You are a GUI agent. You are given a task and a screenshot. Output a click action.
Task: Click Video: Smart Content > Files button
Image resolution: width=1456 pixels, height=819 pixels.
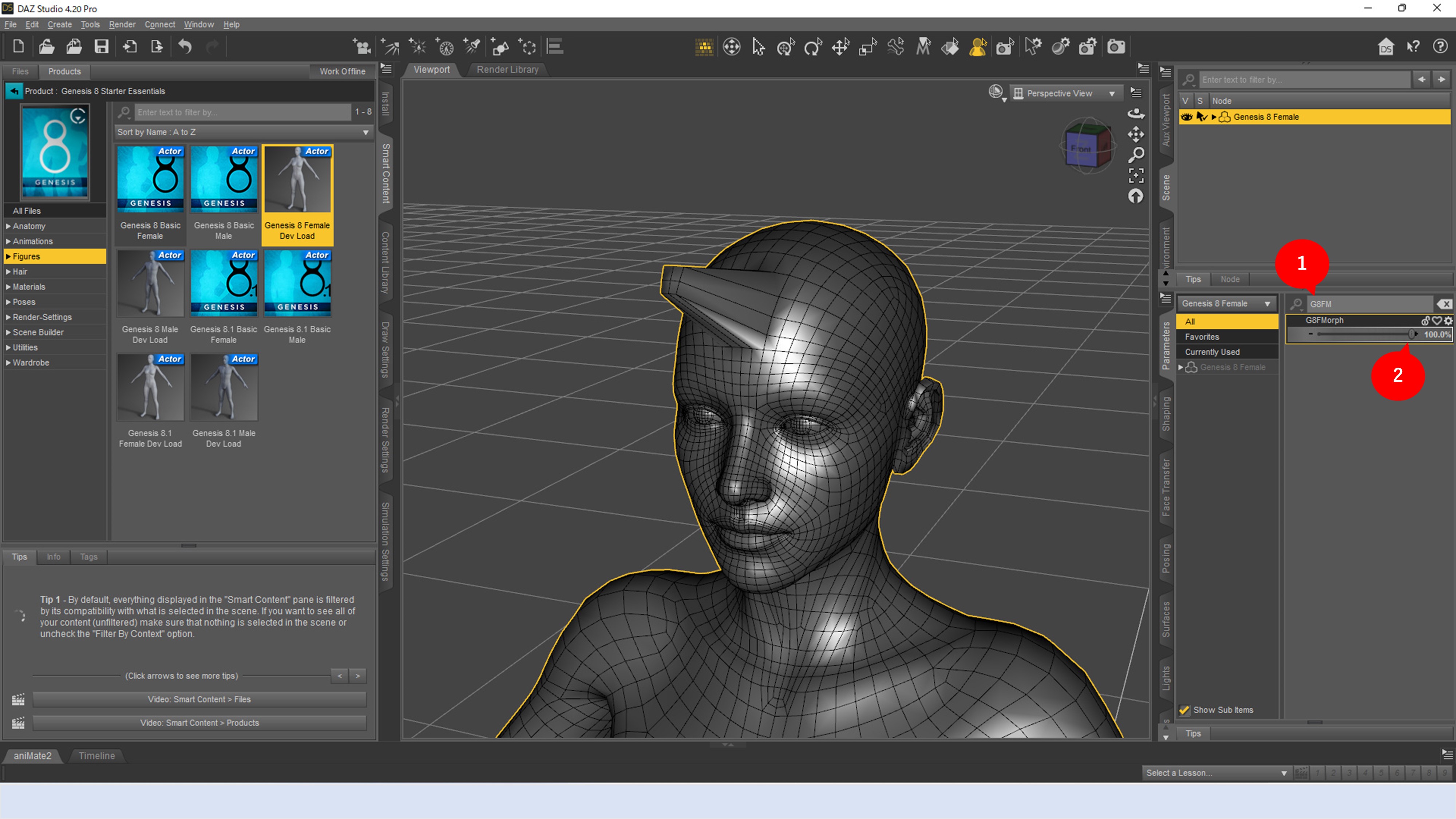point(199,699)
